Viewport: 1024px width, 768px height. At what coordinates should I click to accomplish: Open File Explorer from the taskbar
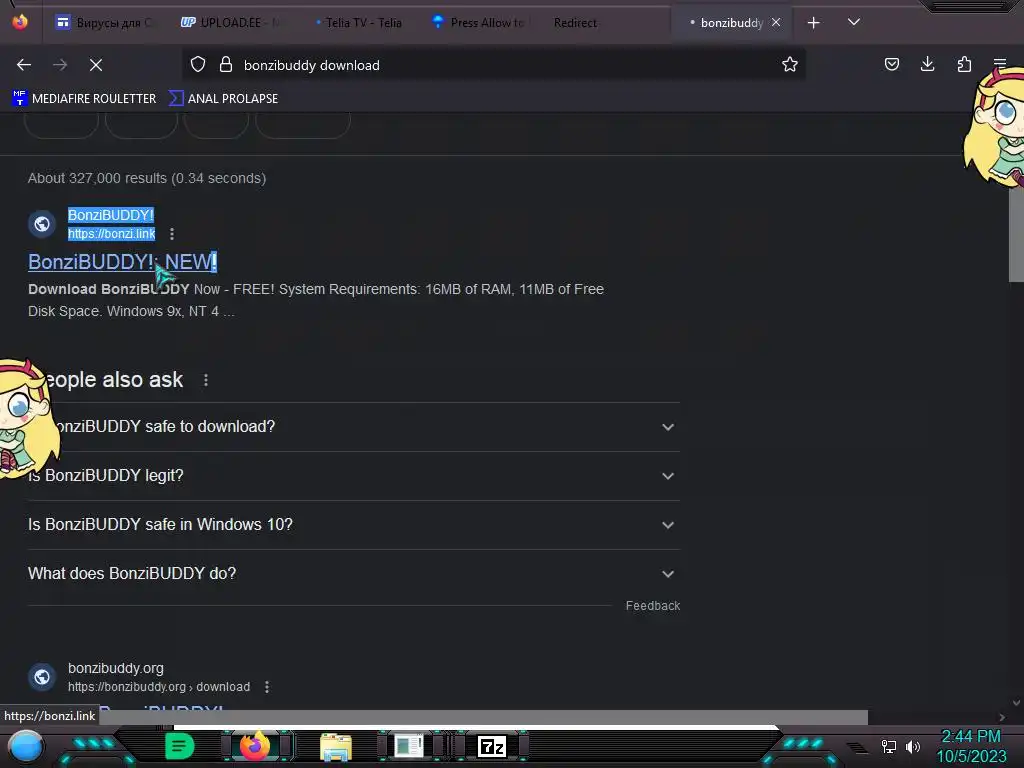tap(336, 746)
